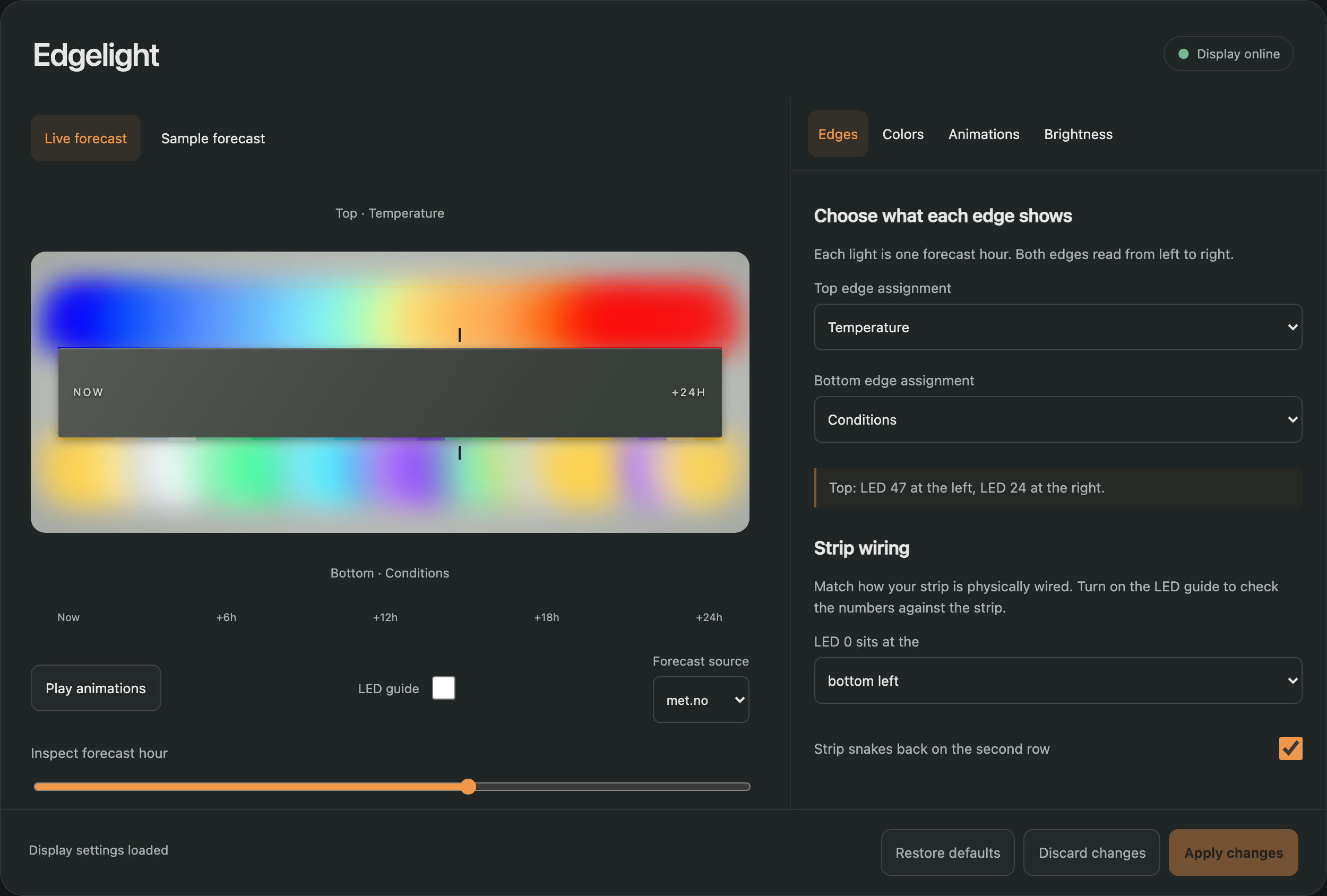
Task: Click the 'Now' axis label below the preview
Action: [68, 617]
